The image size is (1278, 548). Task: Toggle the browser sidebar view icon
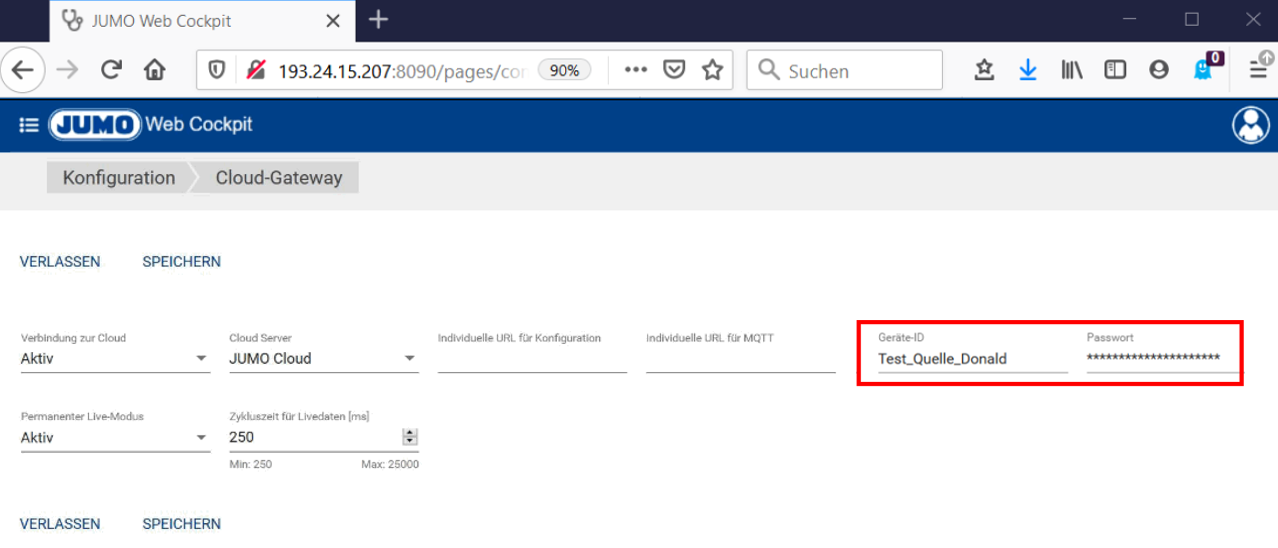[x=1115, y=70]
